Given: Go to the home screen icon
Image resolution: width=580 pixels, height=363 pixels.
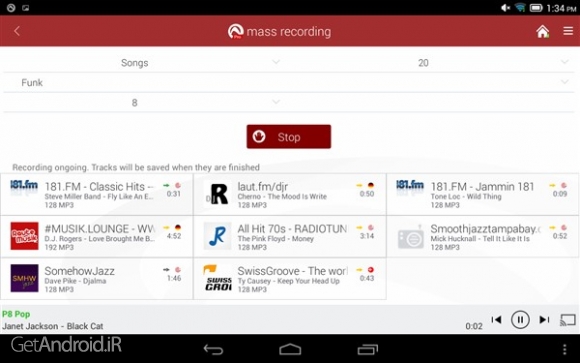Looking at the screenshot, I should pos(543,31).
